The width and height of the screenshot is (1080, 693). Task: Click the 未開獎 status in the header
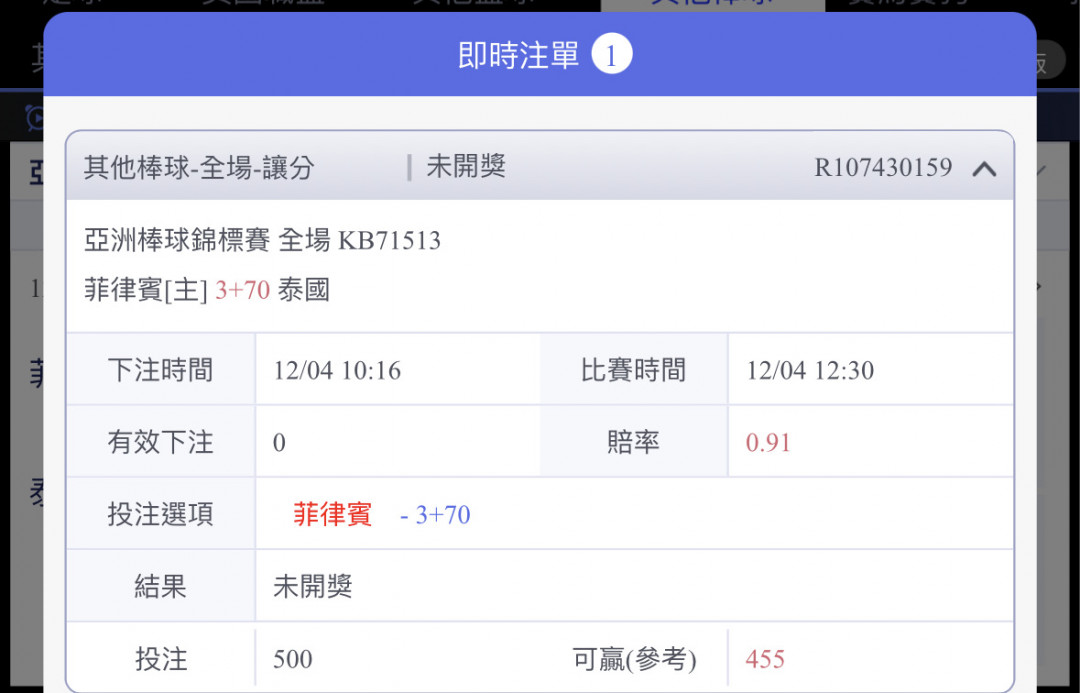pos(466,167)
